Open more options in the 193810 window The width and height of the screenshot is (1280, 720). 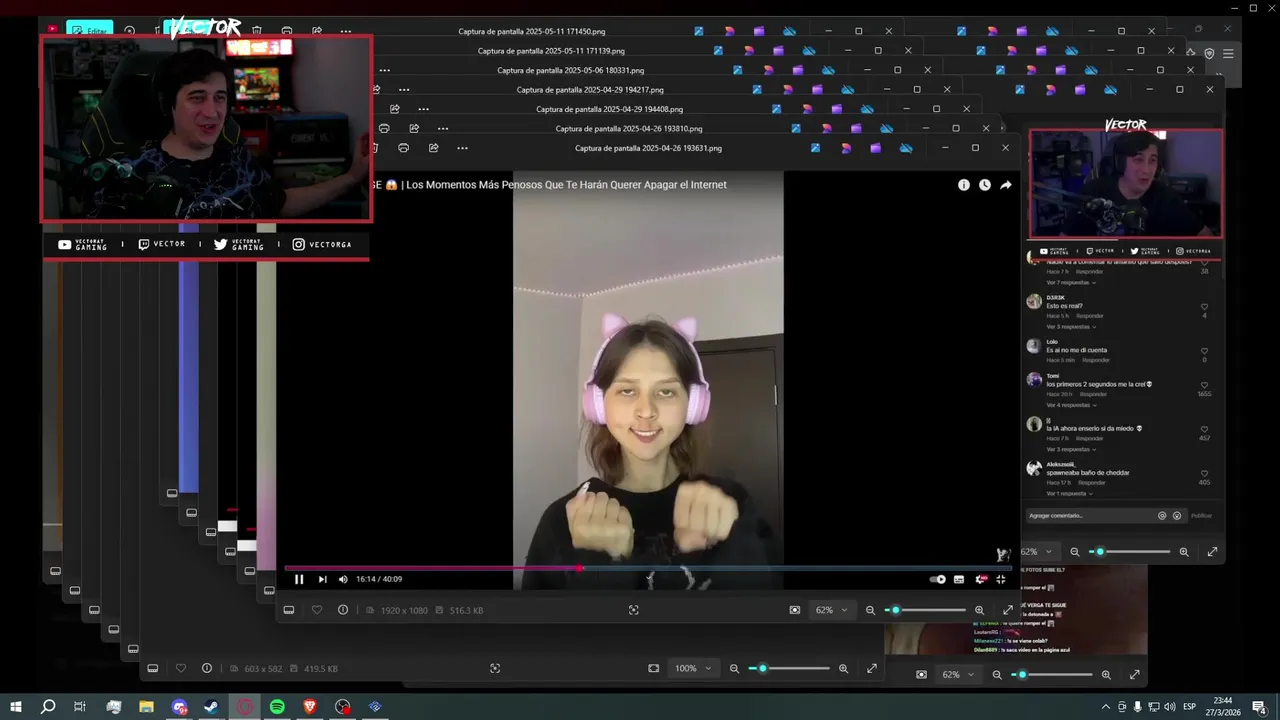443,128
